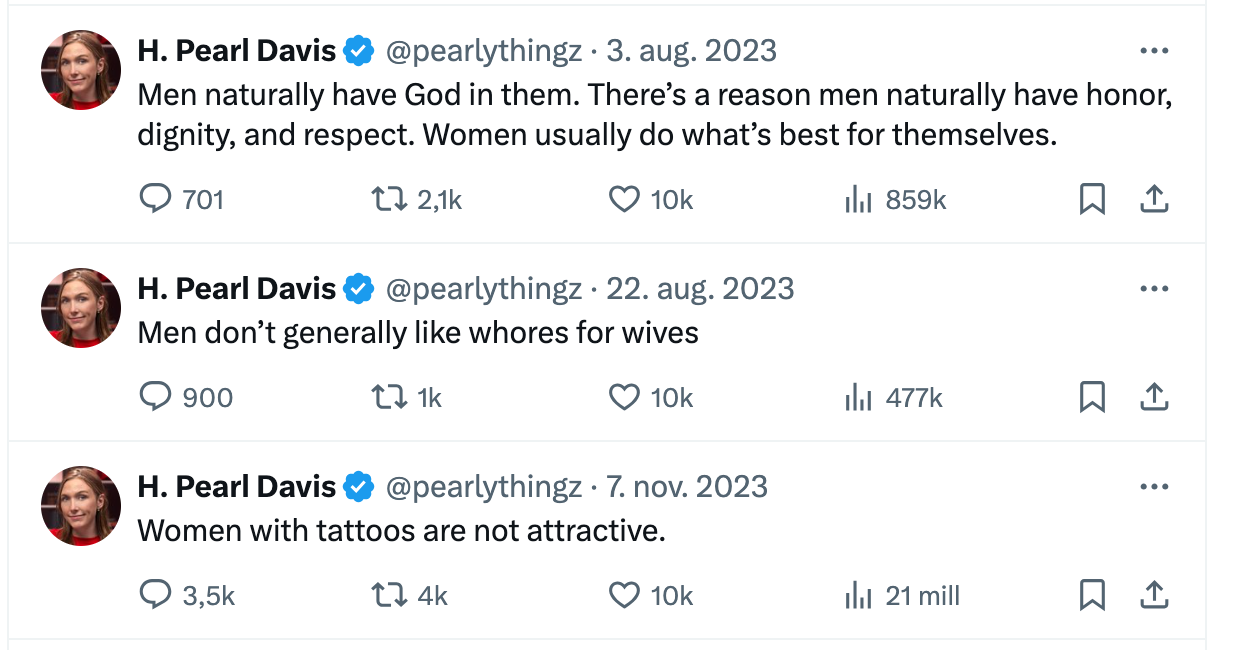Image resolution: width=1234 pixels, height=650 pixels.
Task: Bookmark the August 3 tweet
Action: [x=1093, y=200]
